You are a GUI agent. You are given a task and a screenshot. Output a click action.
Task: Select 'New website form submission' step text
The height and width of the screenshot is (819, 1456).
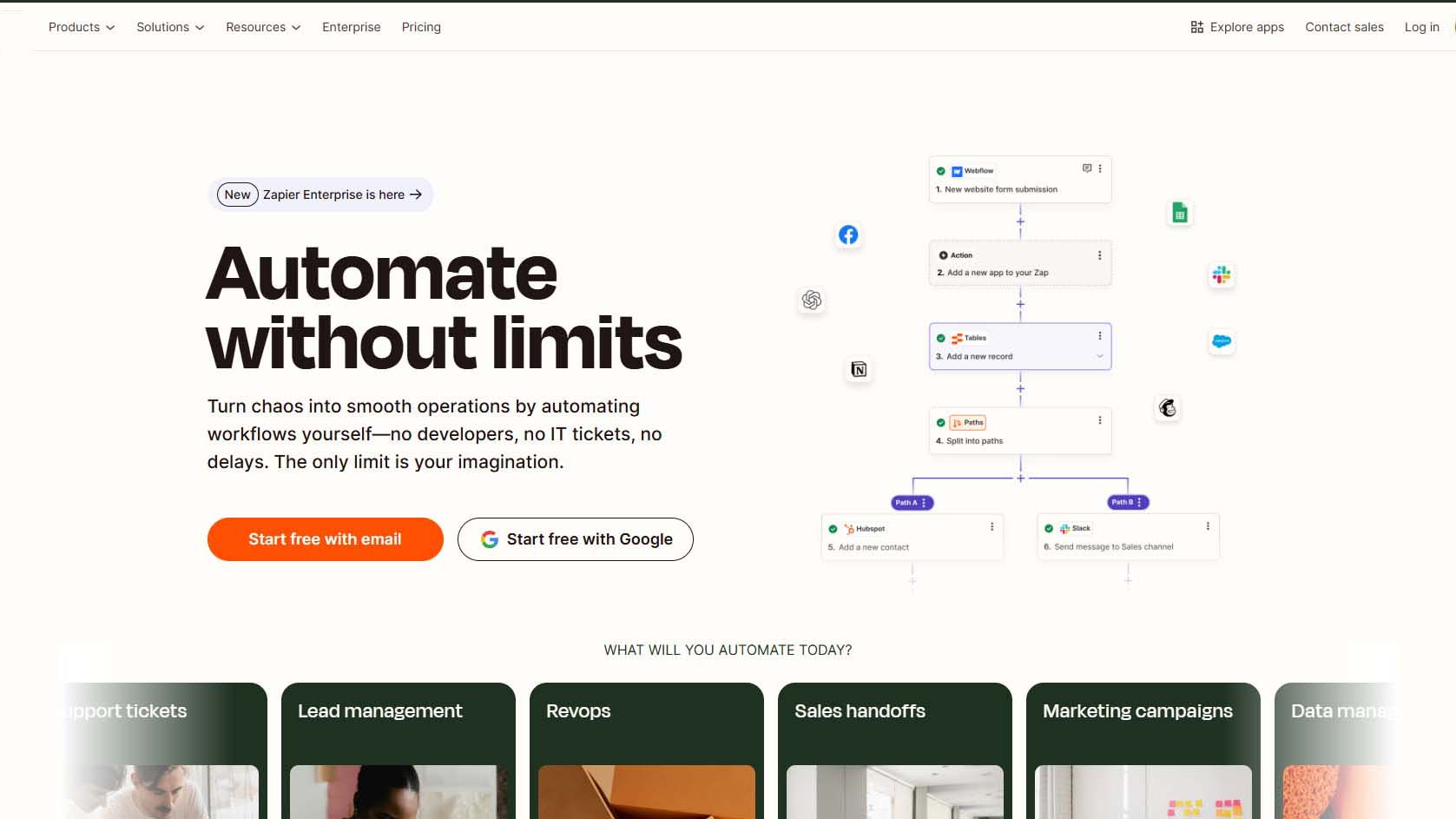click(x=1001, y=189)
